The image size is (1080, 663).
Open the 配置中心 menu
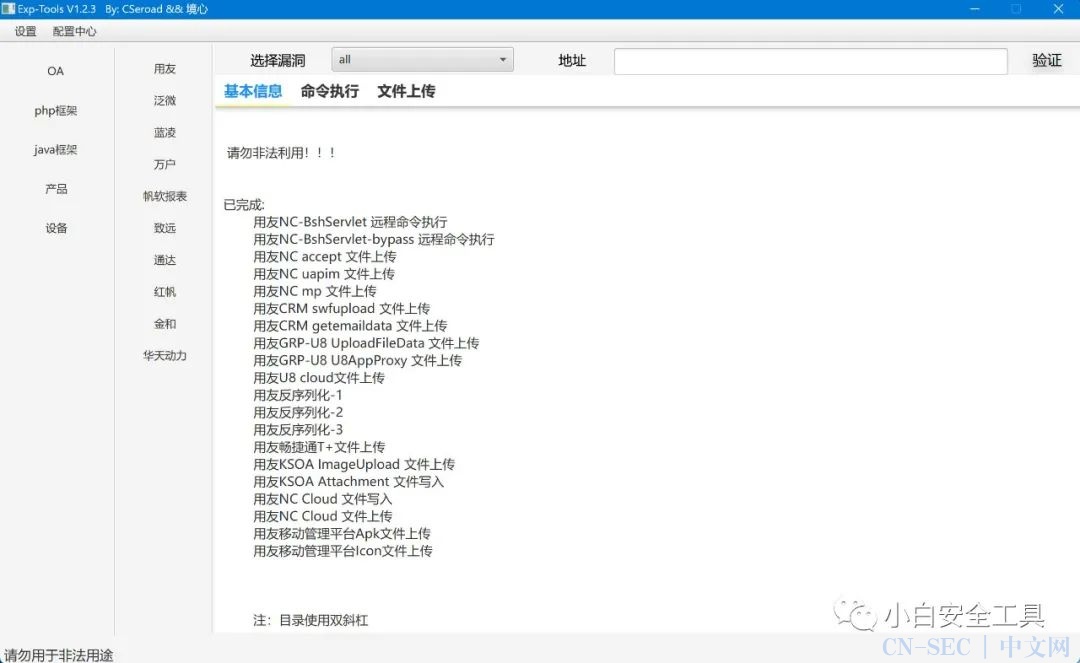coord(74,31)
